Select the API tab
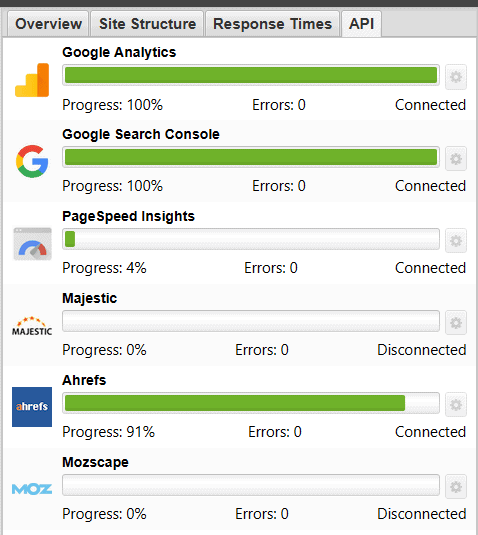 point(362,24)
